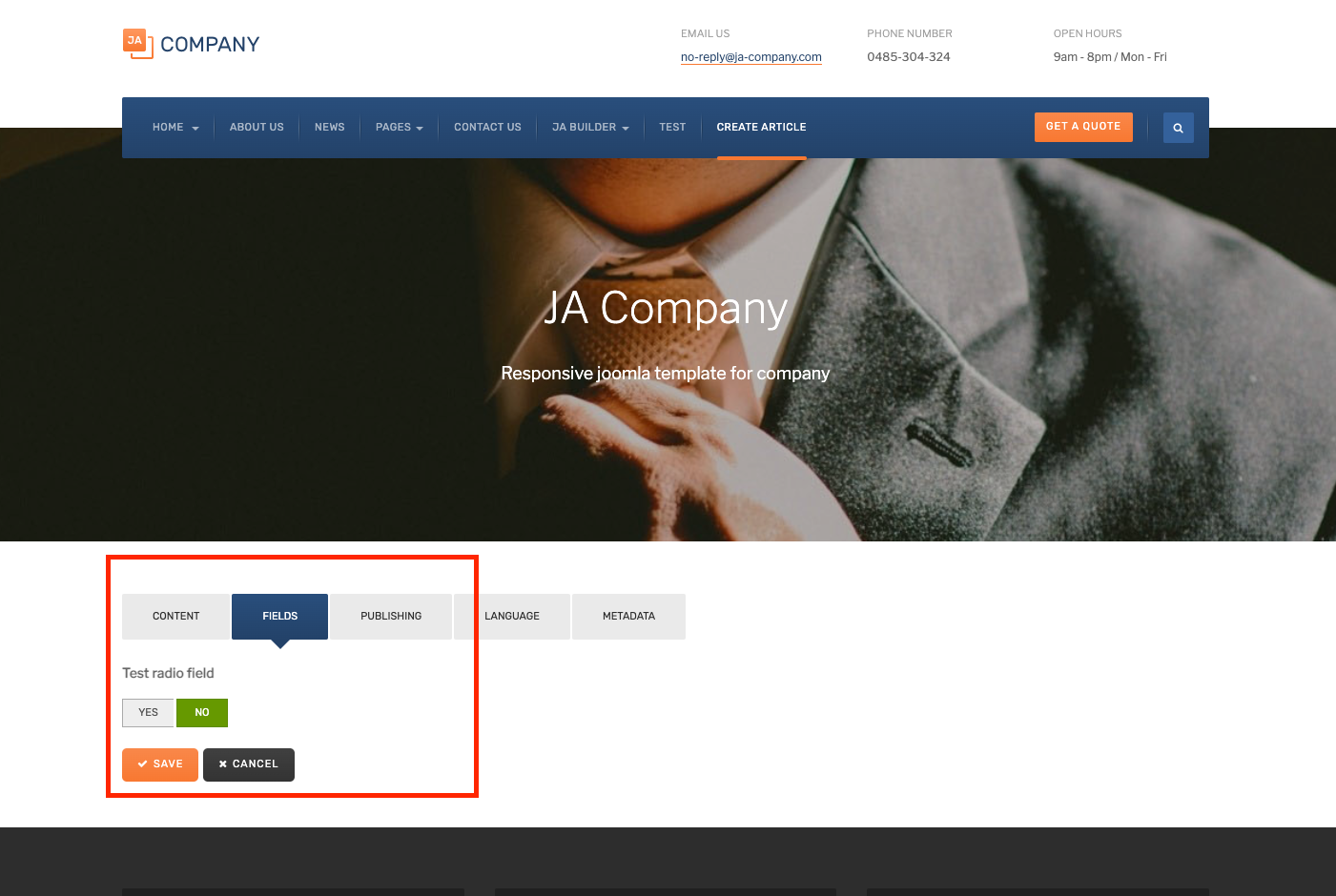Image resolution: width=1336 pixels, height=896 pixels.
Task: Select No for Test radio field
Action: pyautogui.click(x=202, y=713)
